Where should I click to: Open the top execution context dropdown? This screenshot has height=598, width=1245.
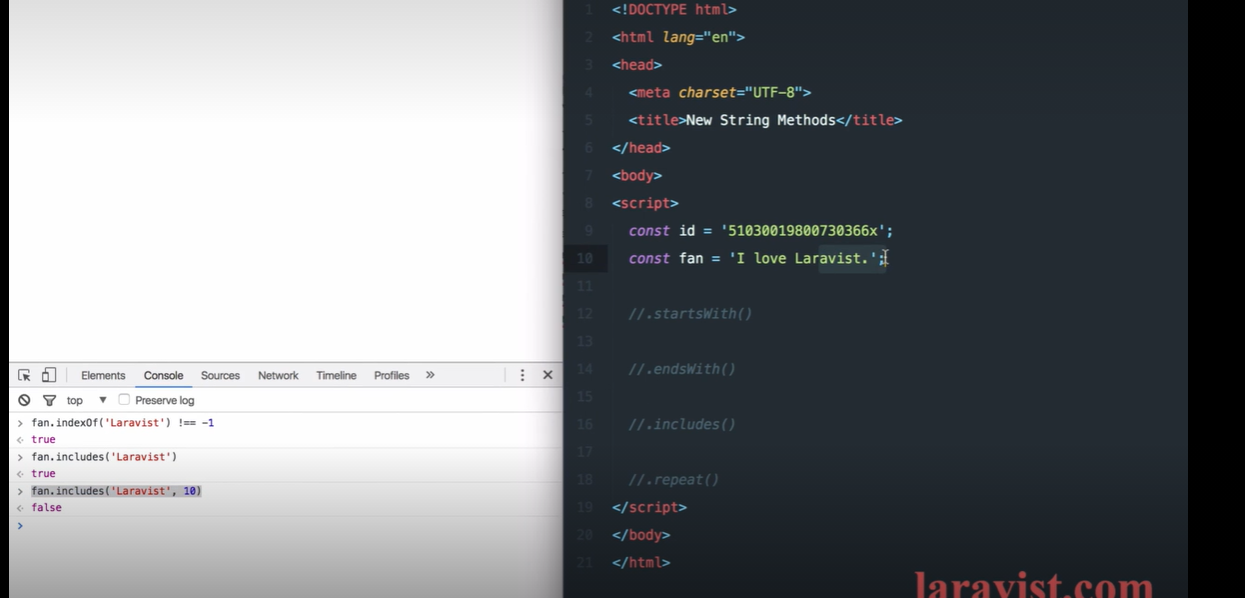point(86,400)
